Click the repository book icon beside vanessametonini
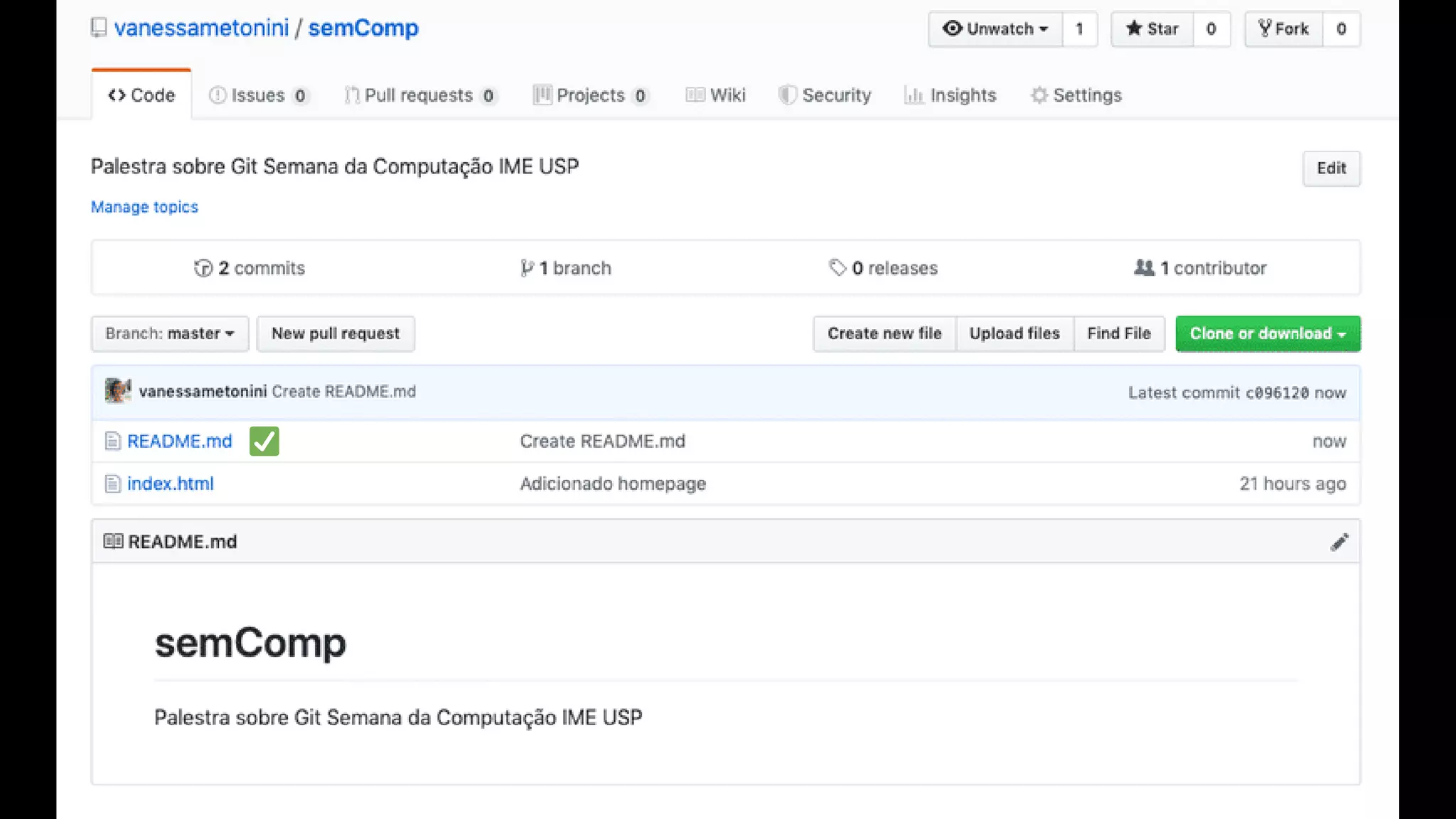 (99, 28)
